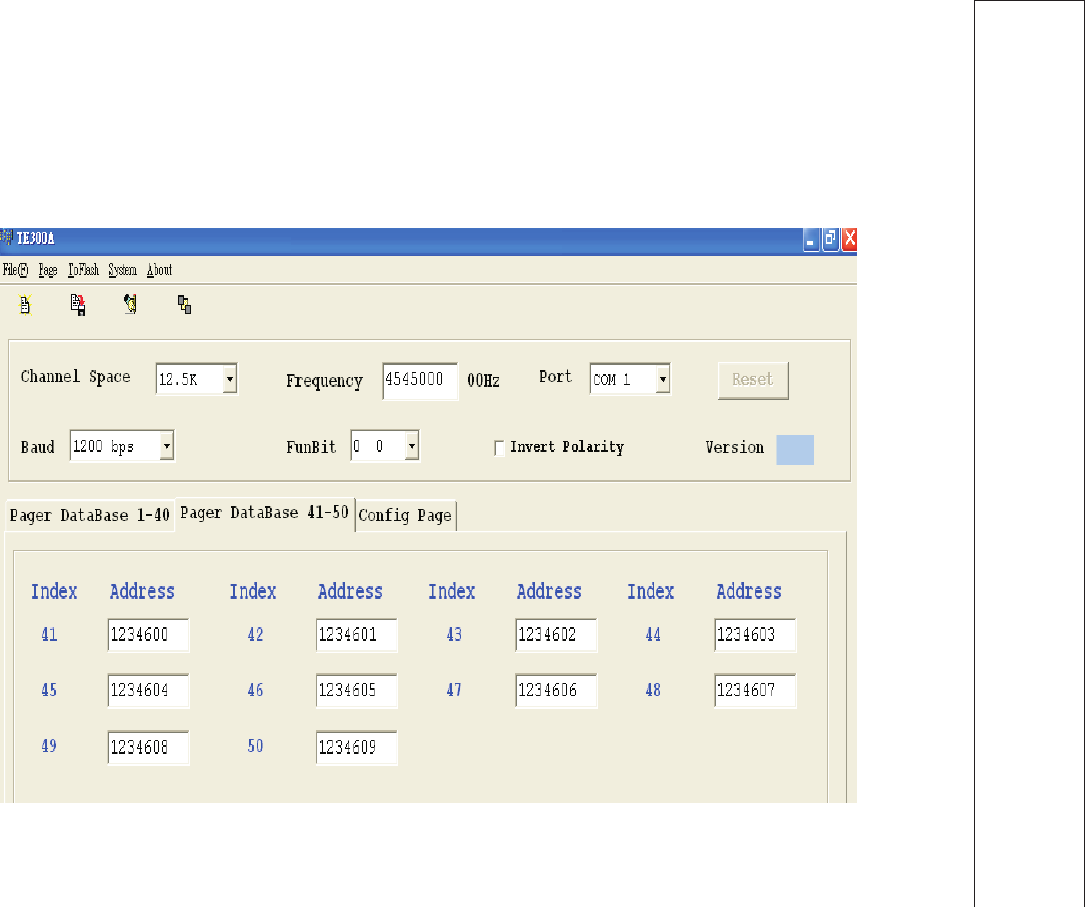Click the index label 49

pos(49,746)
